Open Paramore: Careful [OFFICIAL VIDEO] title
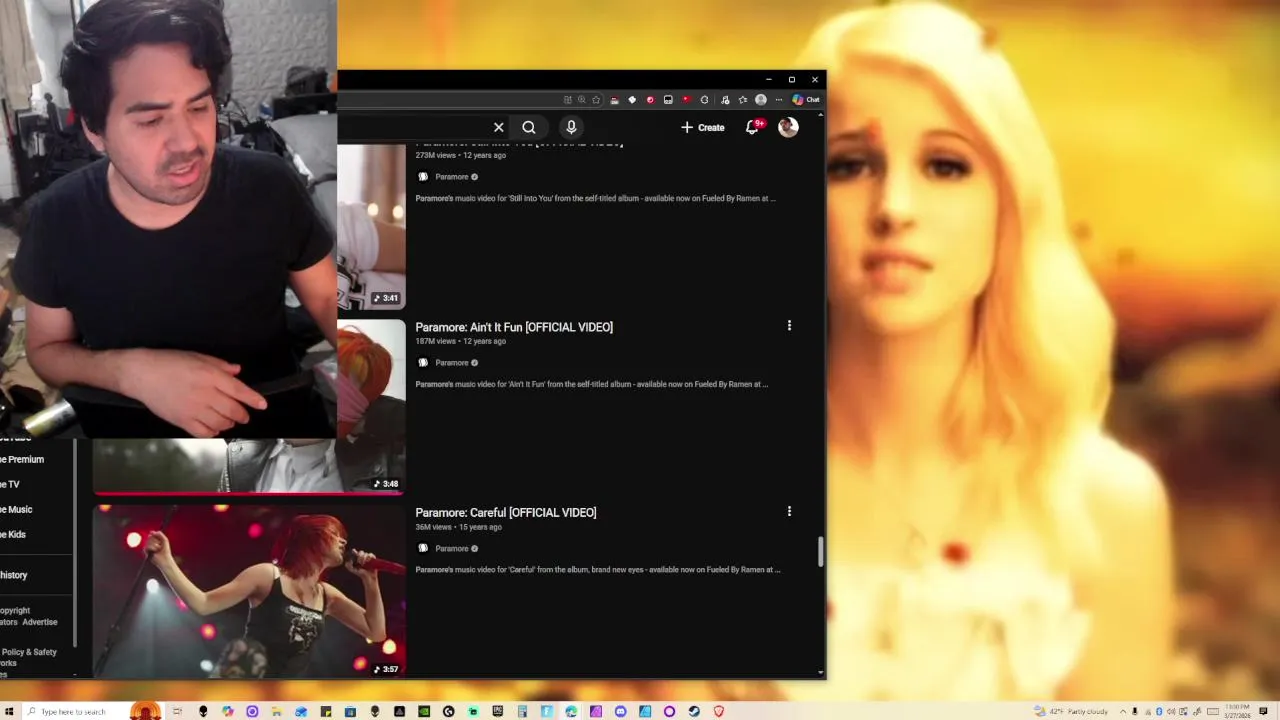The width and height of the screenshot is (1280, 720). click(x=506, y=512)
